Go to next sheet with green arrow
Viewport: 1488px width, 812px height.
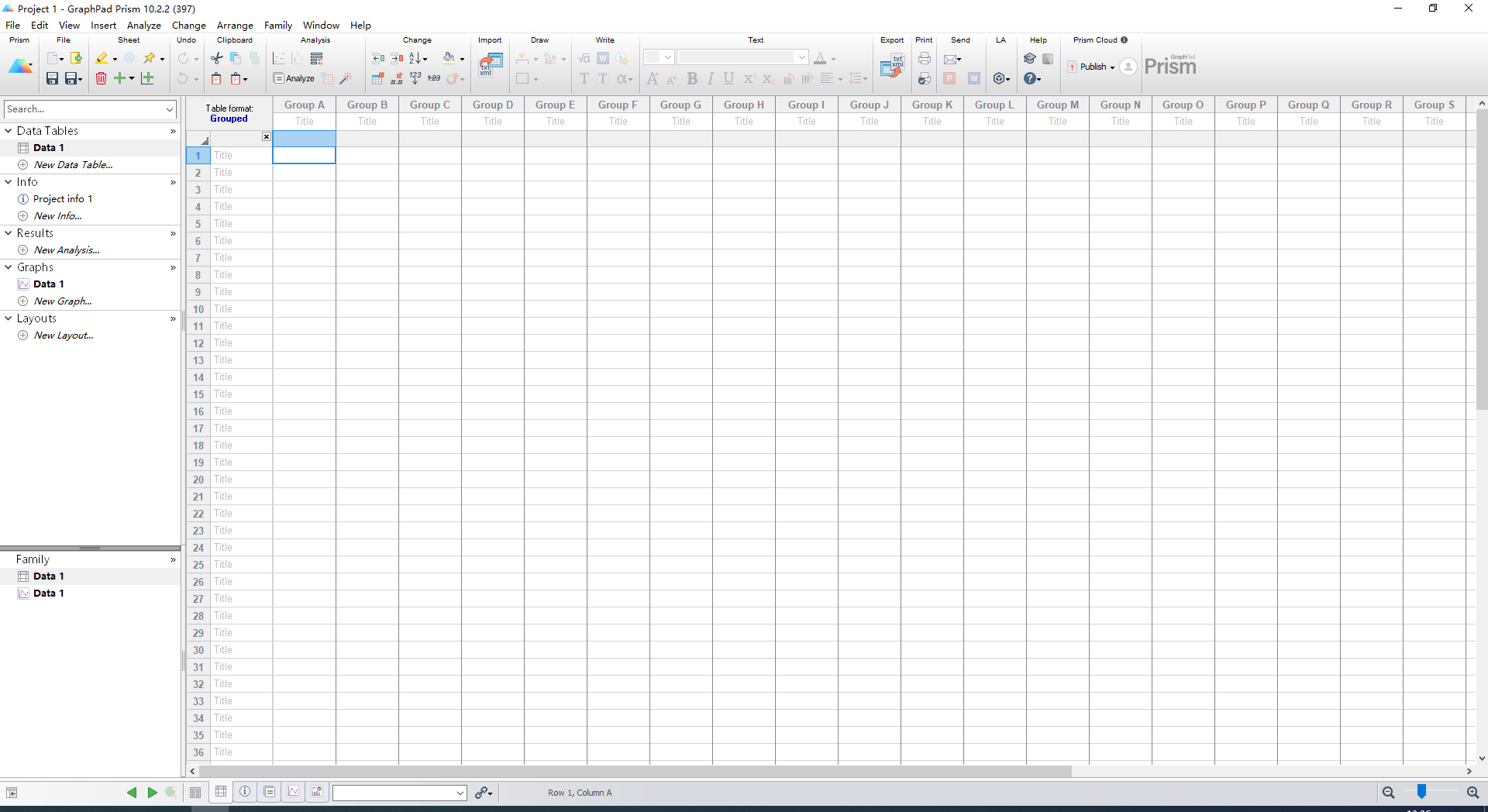coord(152,793)
